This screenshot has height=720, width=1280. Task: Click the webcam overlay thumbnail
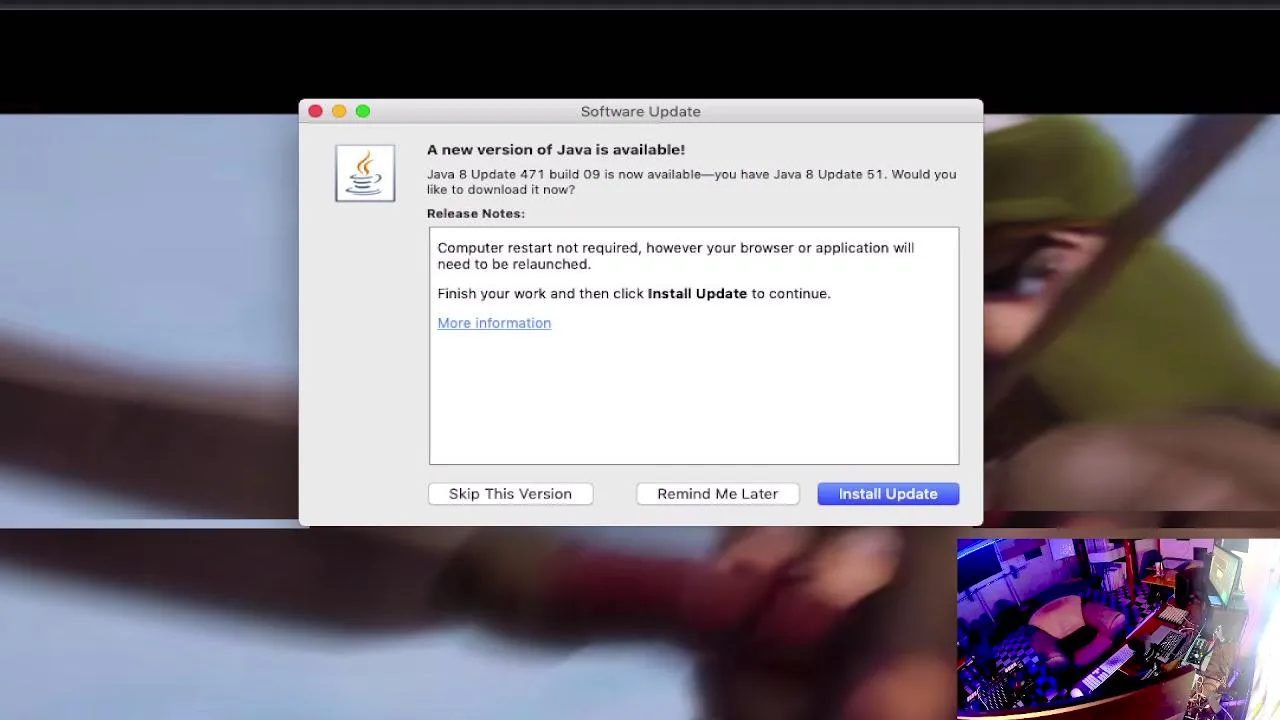(1118, 629)
